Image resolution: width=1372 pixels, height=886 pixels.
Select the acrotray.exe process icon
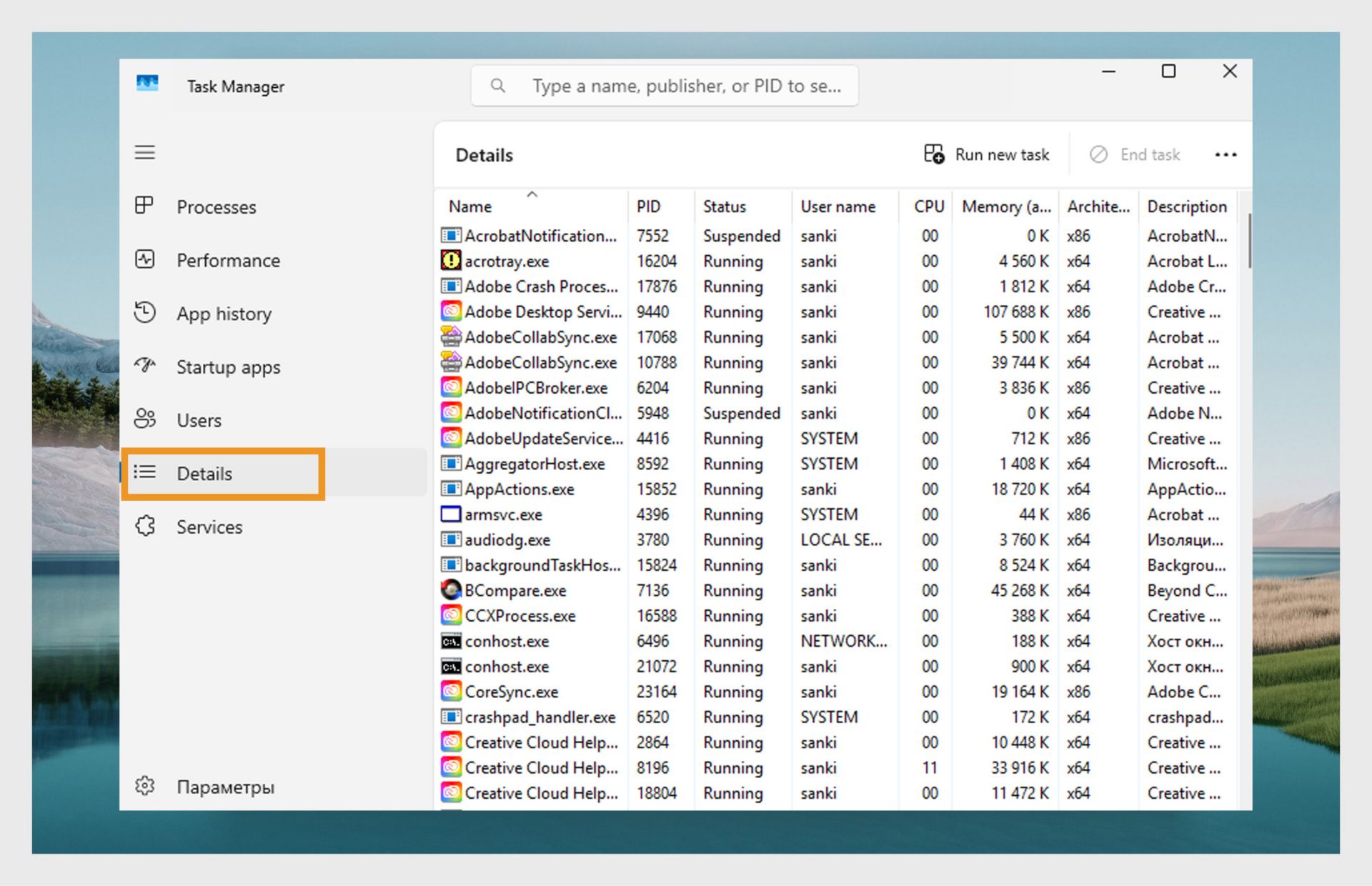coord(450,261)
